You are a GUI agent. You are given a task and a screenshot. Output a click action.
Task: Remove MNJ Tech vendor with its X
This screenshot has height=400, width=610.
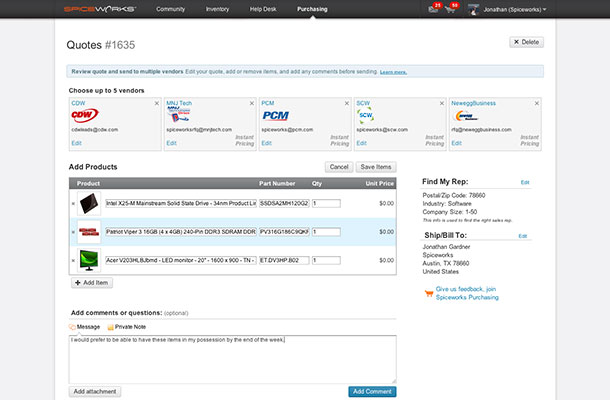pos(252,103)
